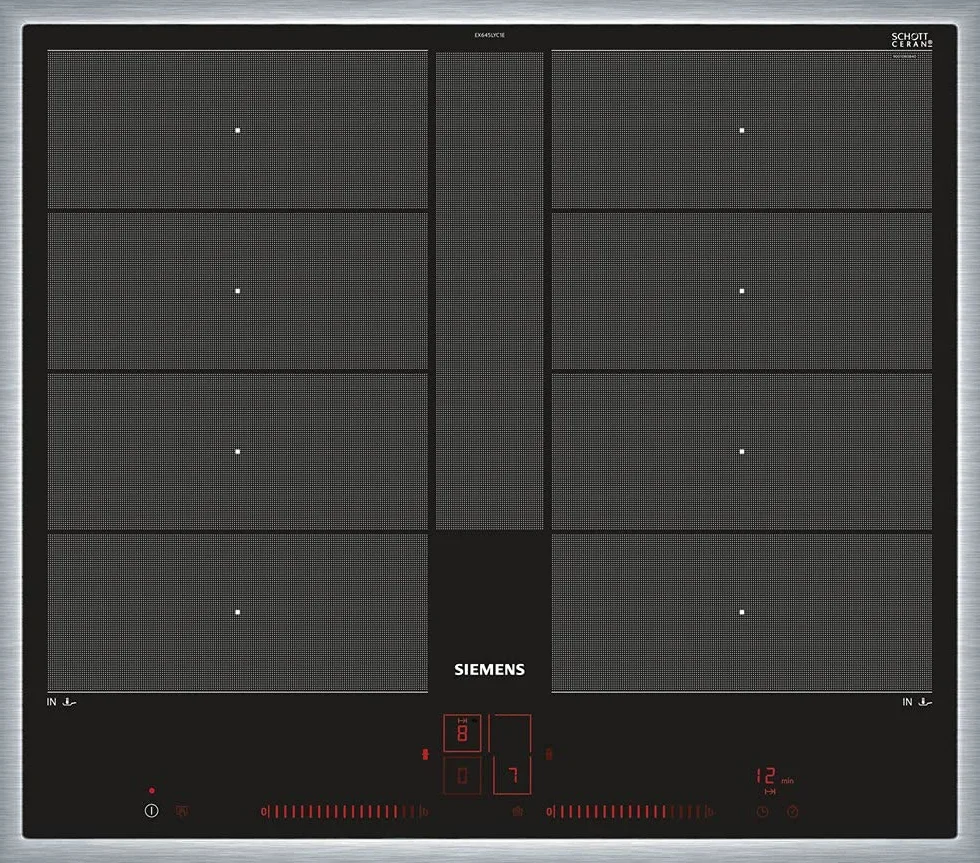Tap the frying sensor icon between the sliders
980x863 pixels.
[518, 811]
